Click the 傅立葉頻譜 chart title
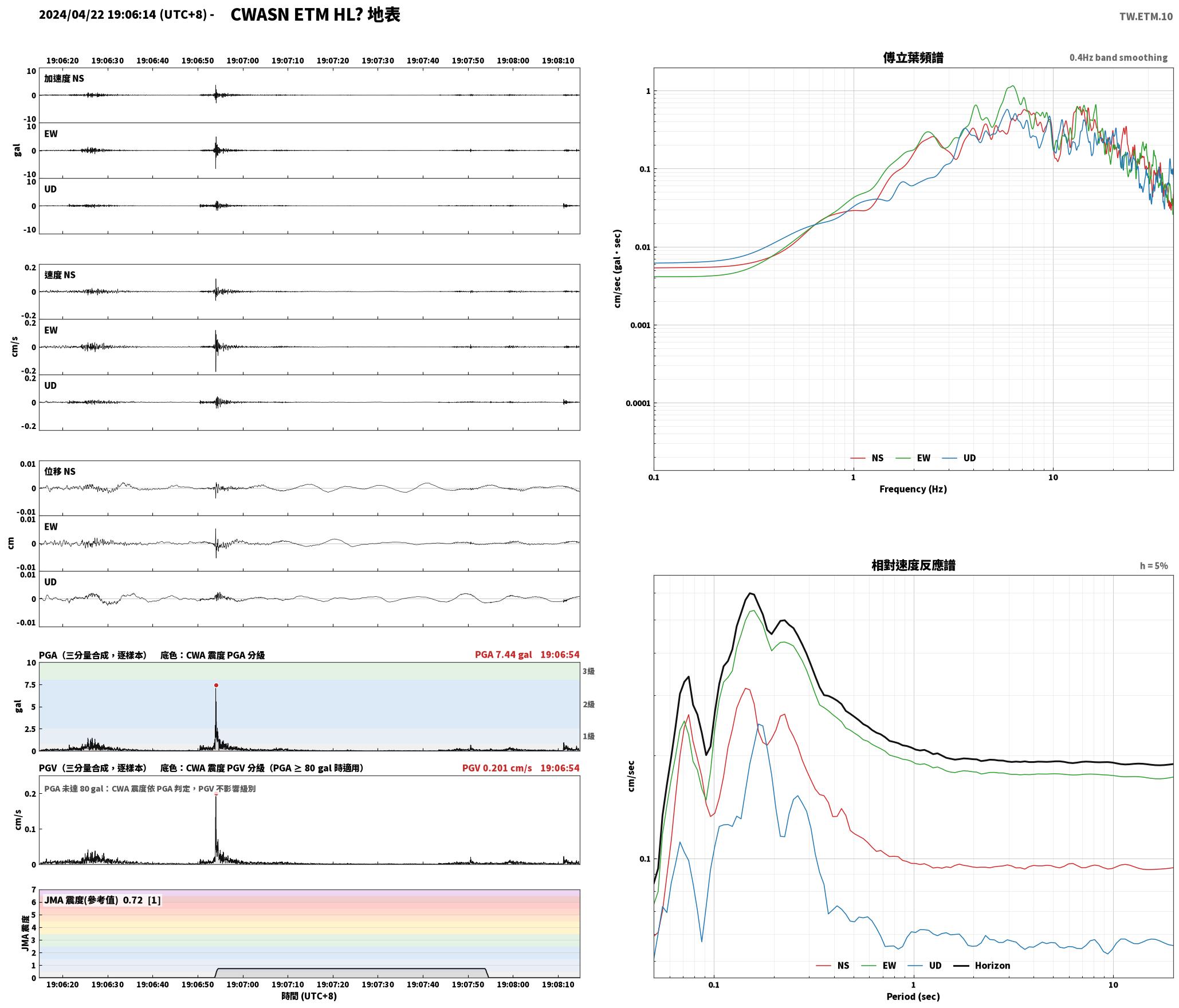Screen dimensions: 1179x1008 click(x=913, y=58)
